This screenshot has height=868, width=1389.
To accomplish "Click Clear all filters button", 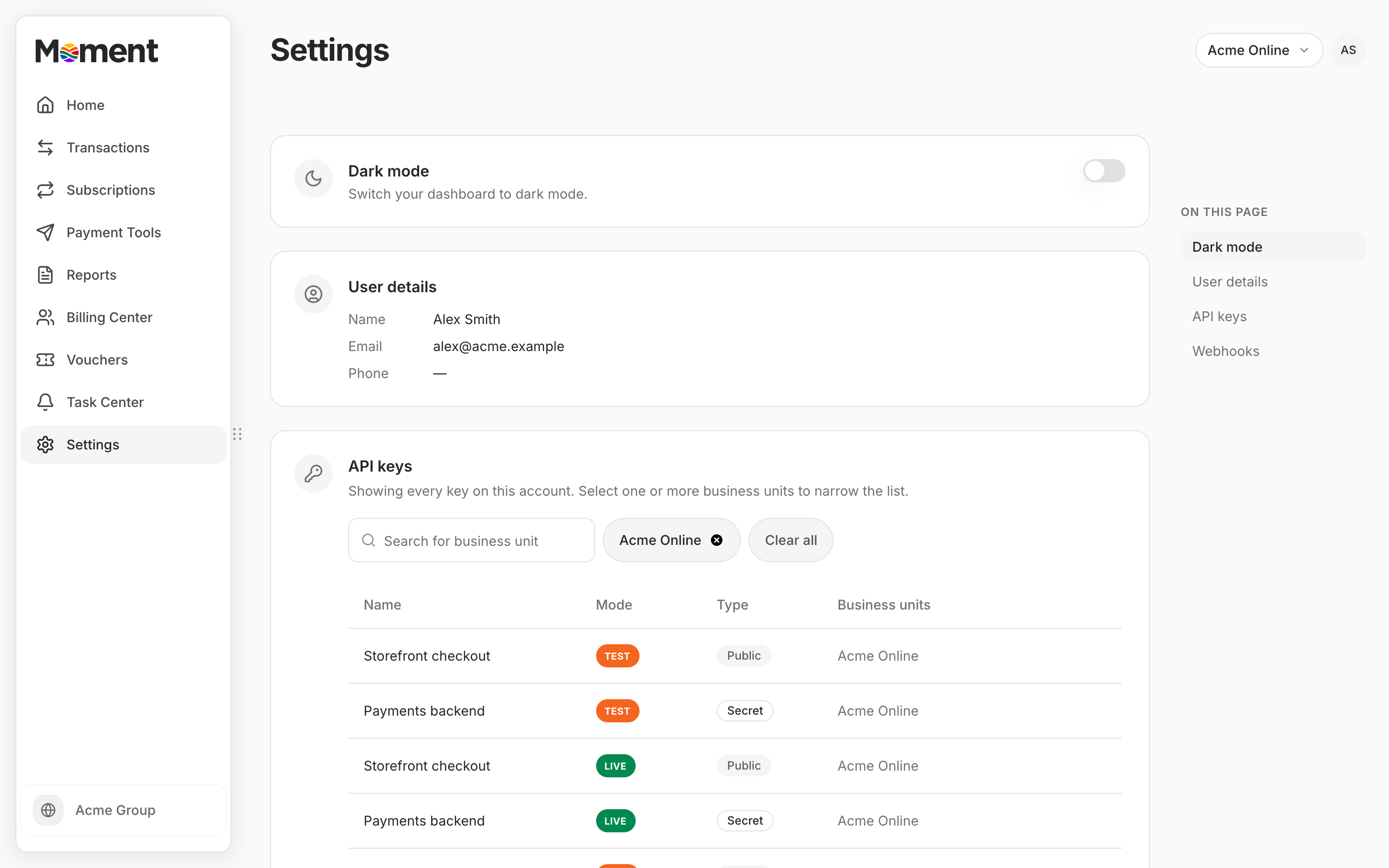I will (x=790, y=540).
